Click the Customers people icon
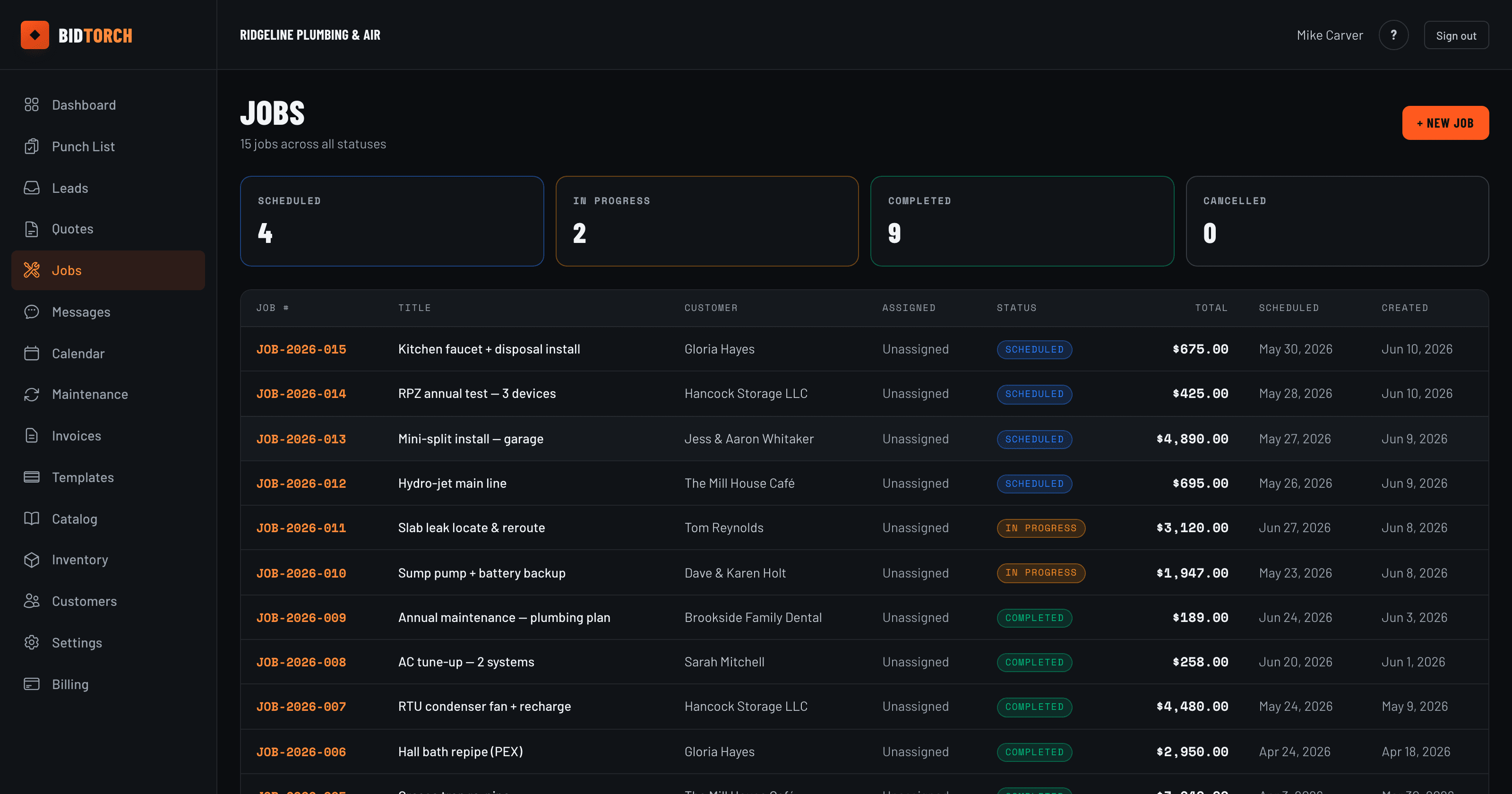 [32, 601]
